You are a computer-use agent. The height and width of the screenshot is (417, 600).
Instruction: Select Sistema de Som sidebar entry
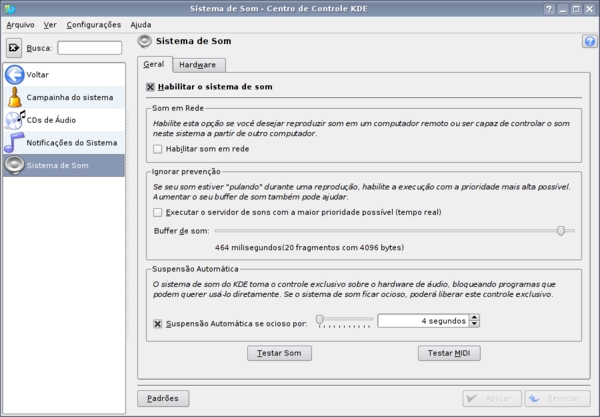click(64, 165)
